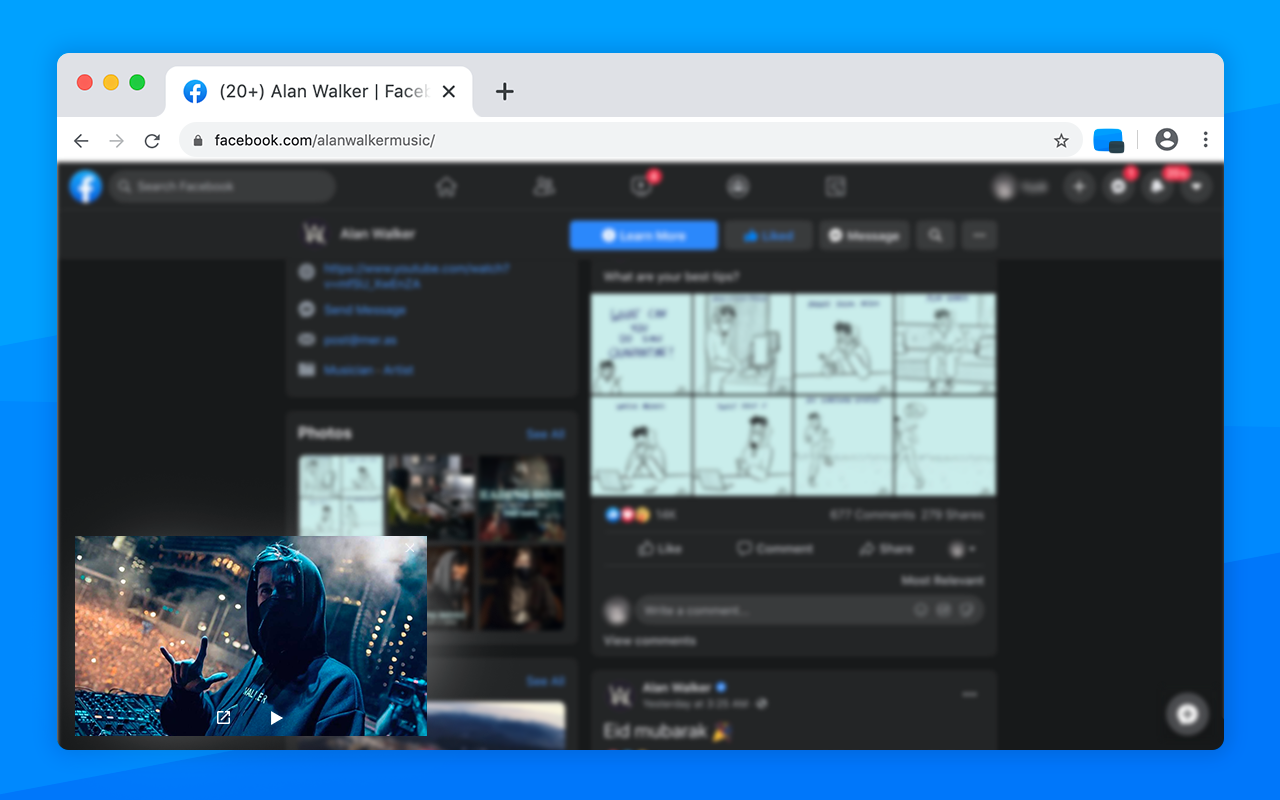Image resolution: width=1280 pixels, height=800 pixels.
Task: Focus the Search Facebook field
Action: [x=222, y=186]
